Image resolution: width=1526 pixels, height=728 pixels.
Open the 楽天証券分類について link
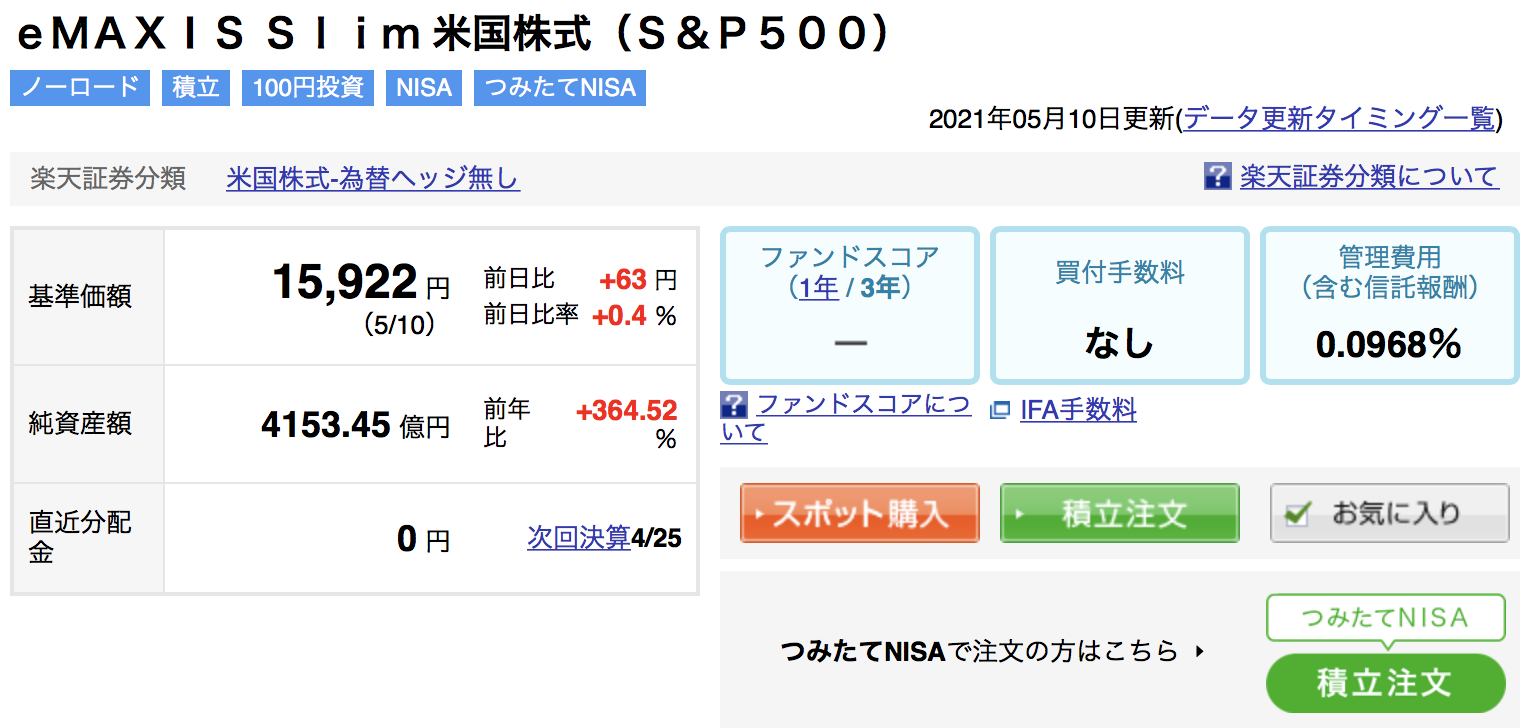(x=1369, y=177)
